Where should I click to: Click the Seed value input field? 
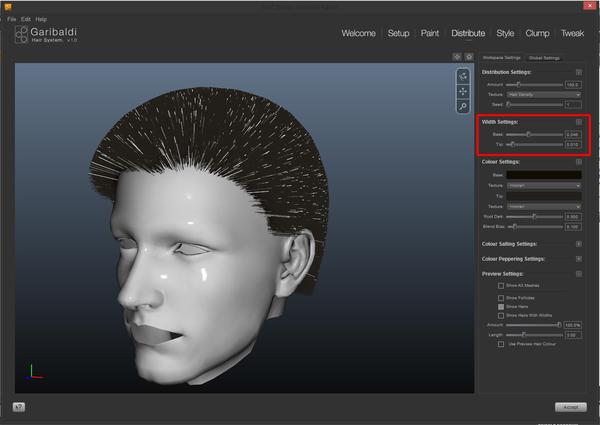[x=572, y=104]
